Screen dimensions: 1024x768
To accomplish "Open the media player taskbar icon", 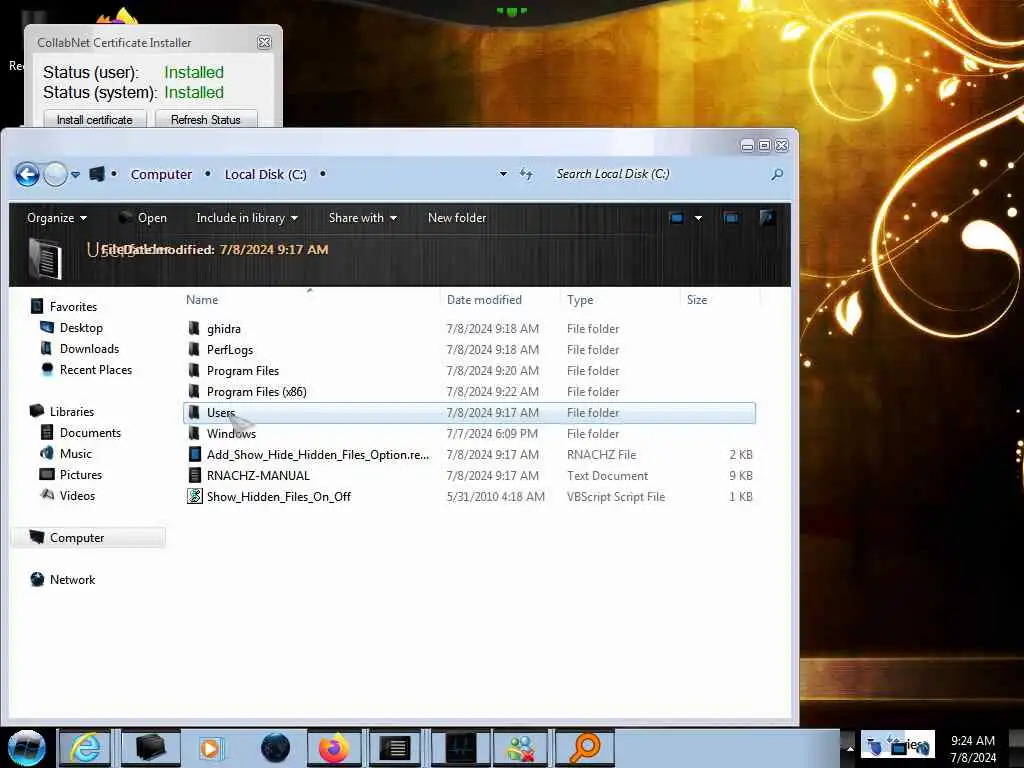I will 210,748.
